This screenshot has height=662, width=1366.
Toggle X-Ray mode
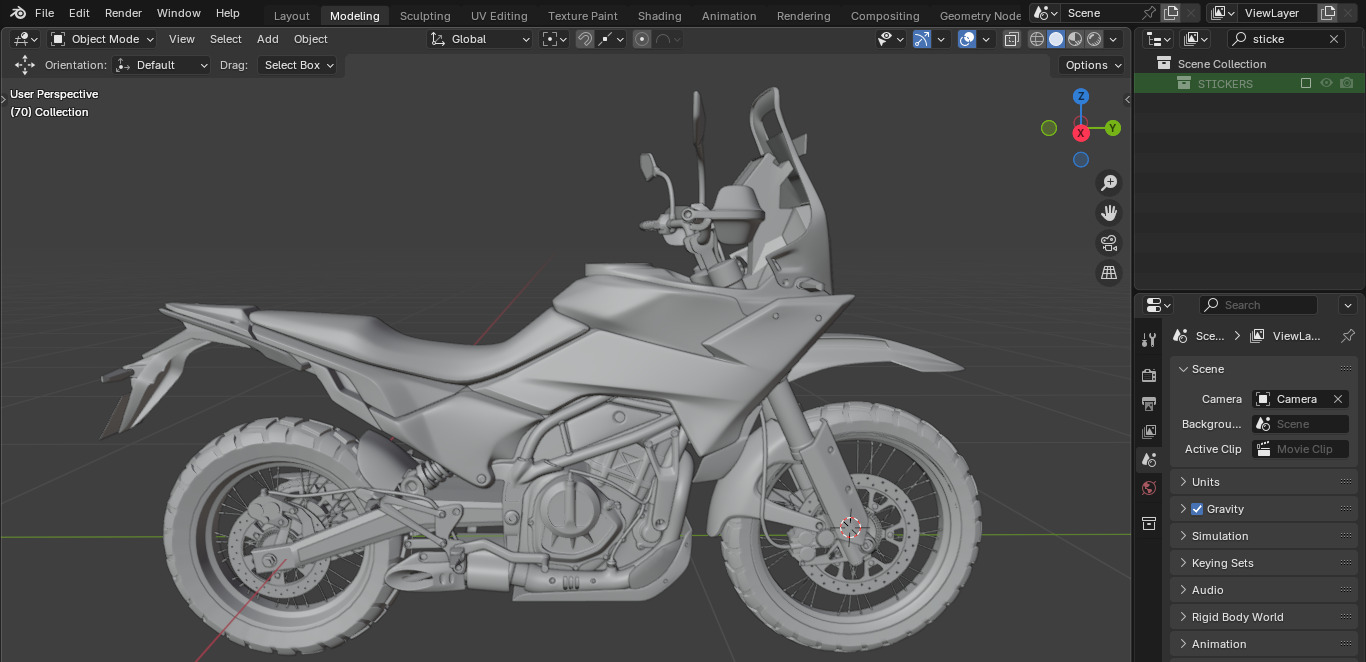[x=1012, y=39]
